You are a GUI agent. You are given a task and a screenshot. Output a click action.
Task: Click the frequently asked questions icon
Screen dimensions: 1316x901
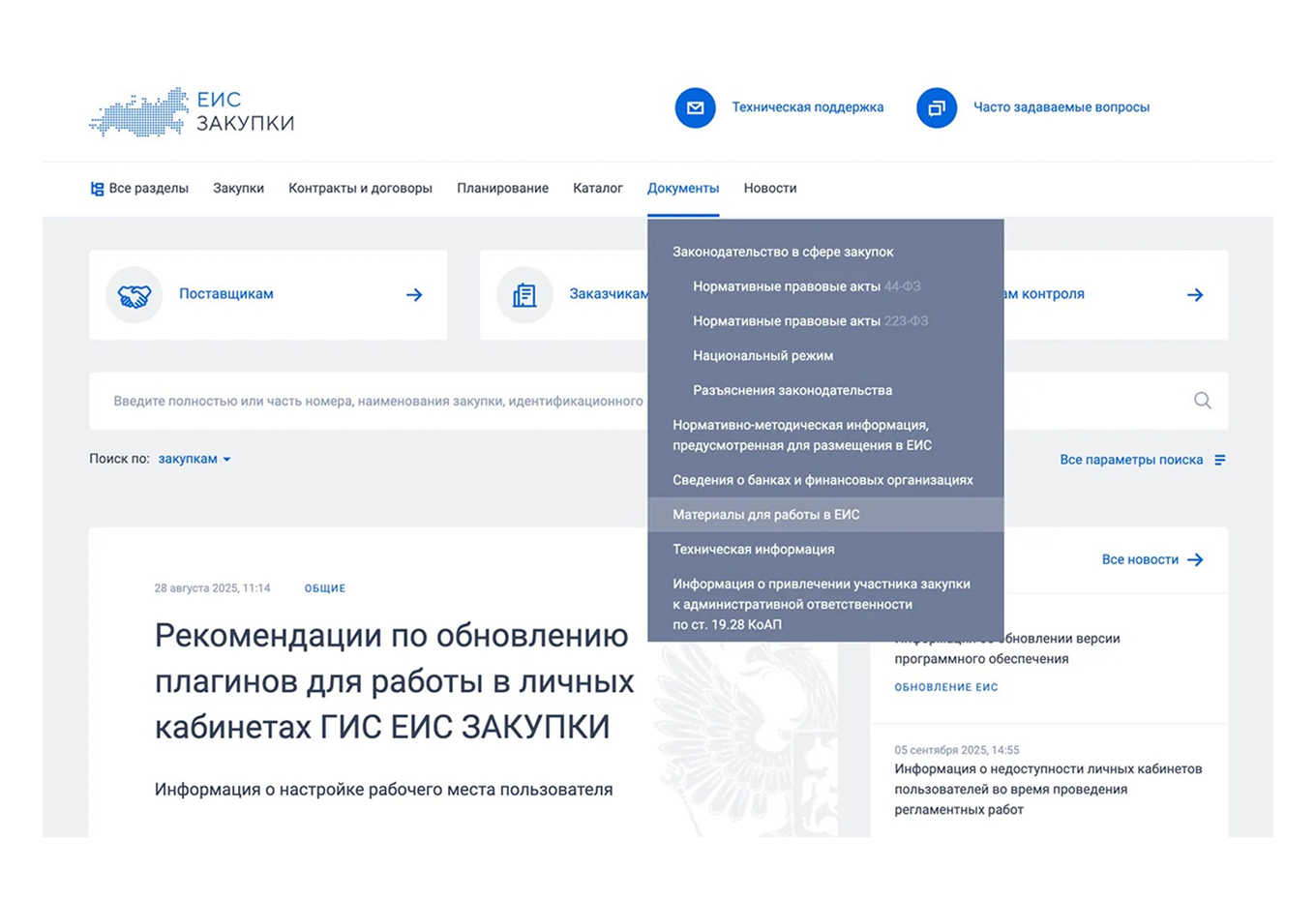[936, 107]
